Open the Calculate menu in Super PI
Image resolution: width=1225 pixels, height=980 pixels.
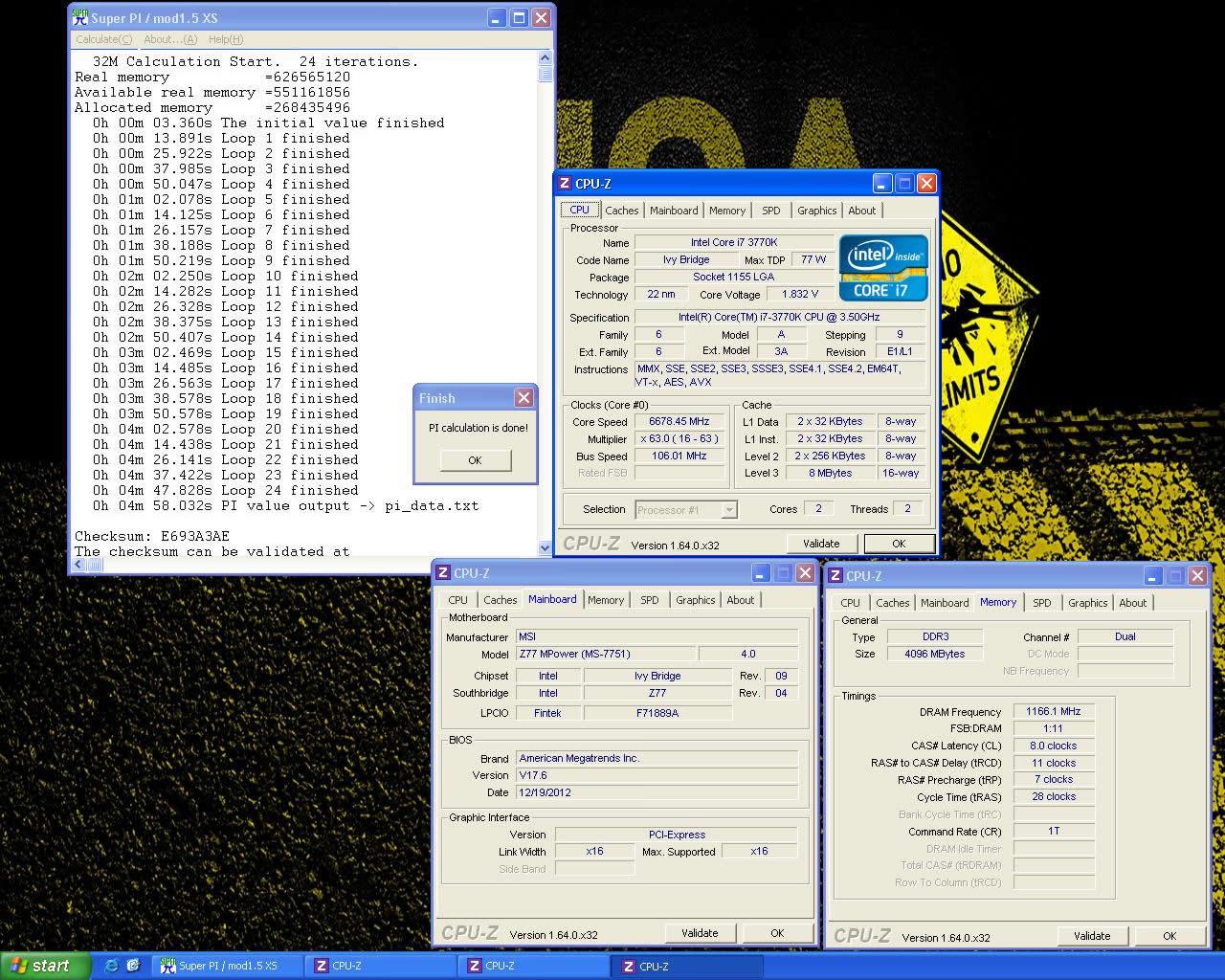(x=103, y=39)
